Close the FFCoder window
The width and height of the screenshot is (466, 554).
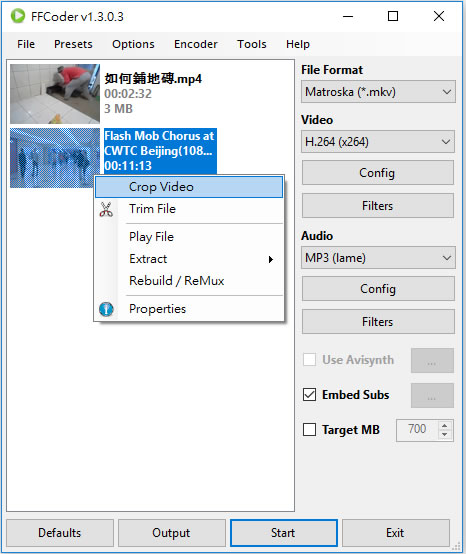[439, 16]
